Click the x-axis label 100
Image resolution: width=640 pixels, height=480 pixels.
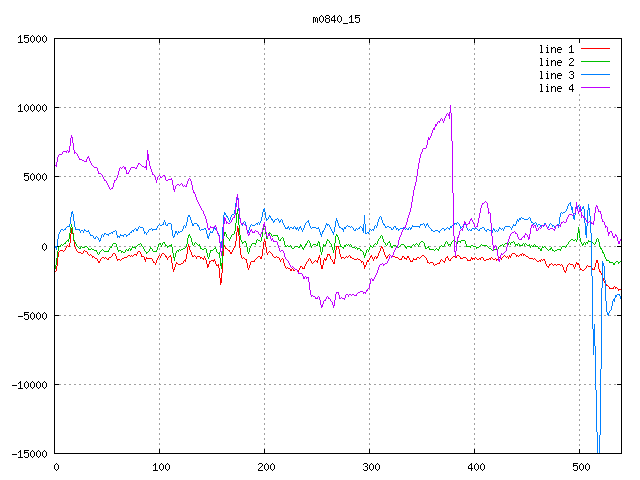[161, 467]
